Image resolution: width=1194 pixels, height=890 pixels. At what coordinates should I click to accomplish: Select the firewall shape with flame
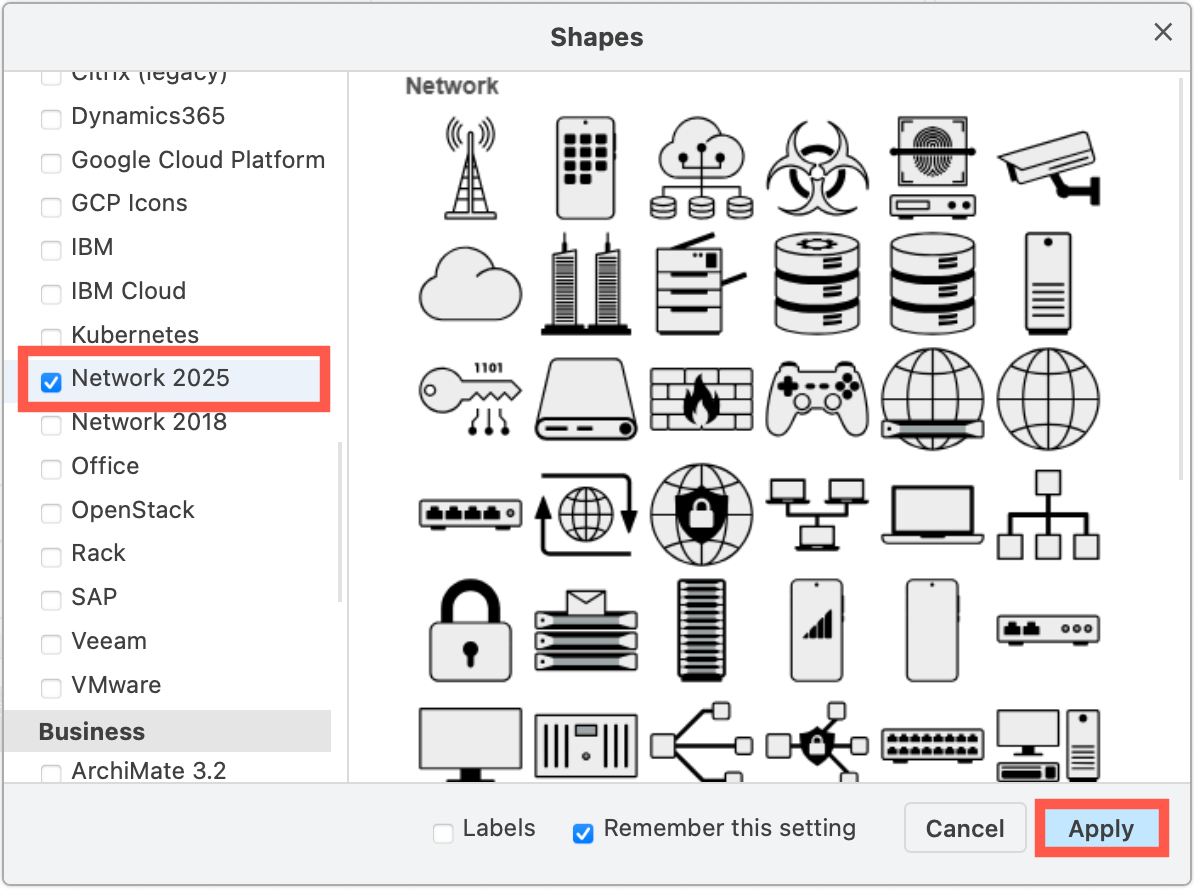(x=701, y=398)
